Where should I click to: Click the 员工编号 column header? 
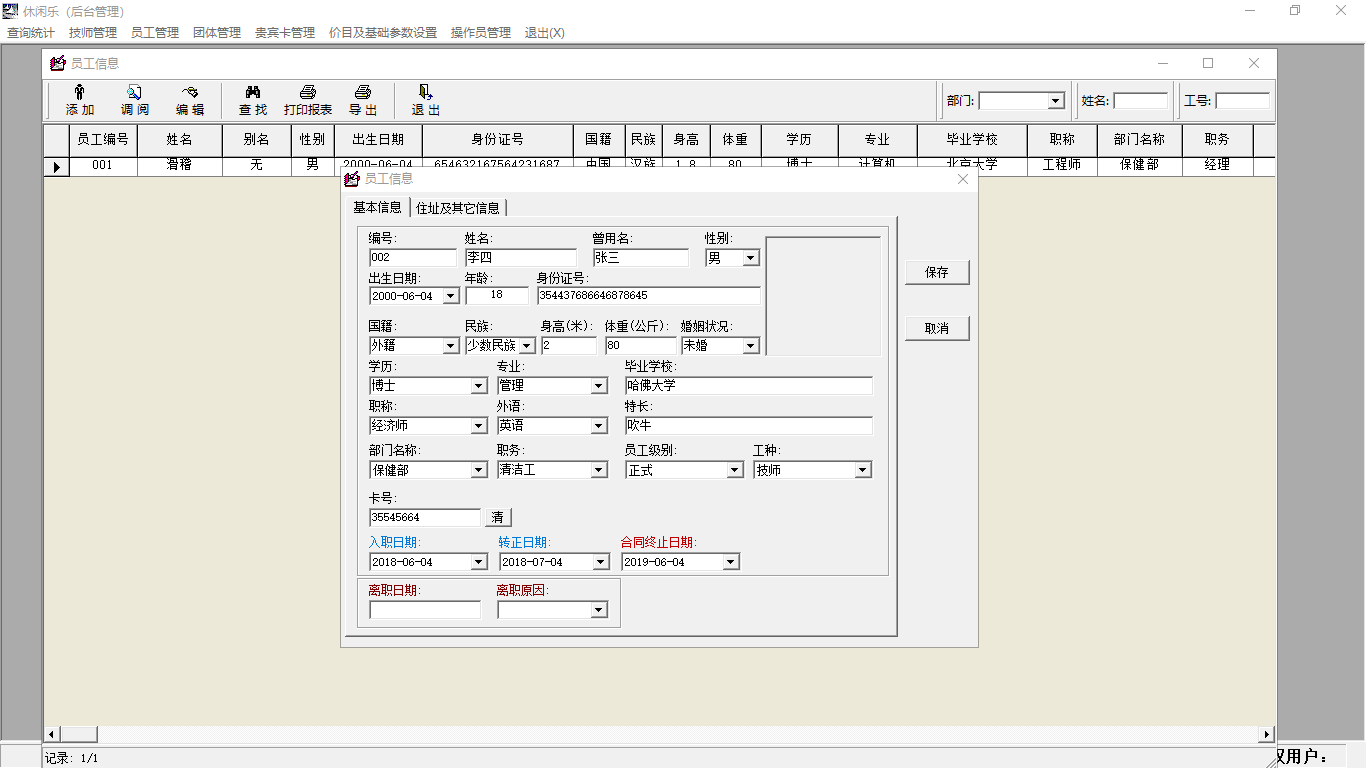point(103,140)
